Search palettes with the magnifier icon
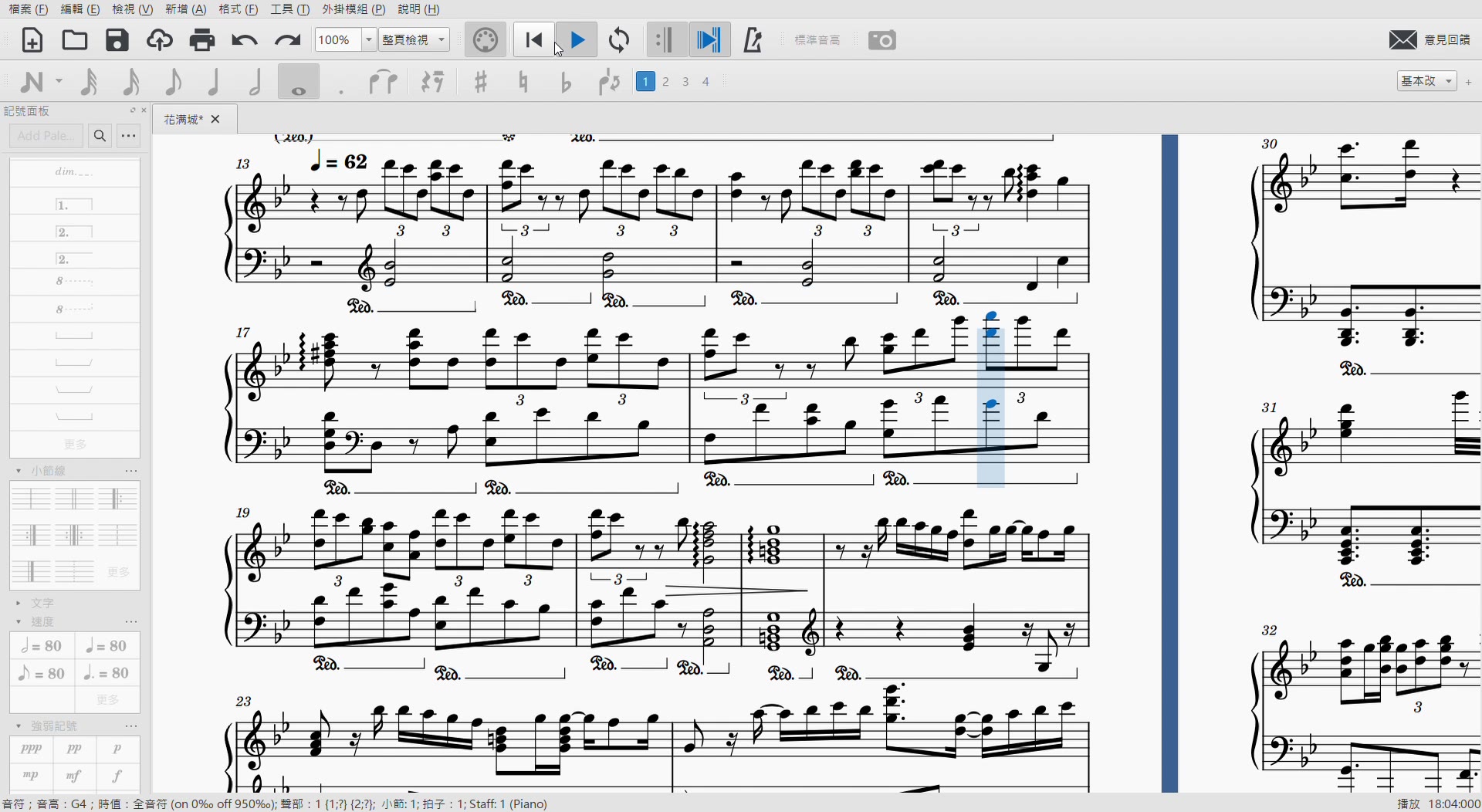 100,136
